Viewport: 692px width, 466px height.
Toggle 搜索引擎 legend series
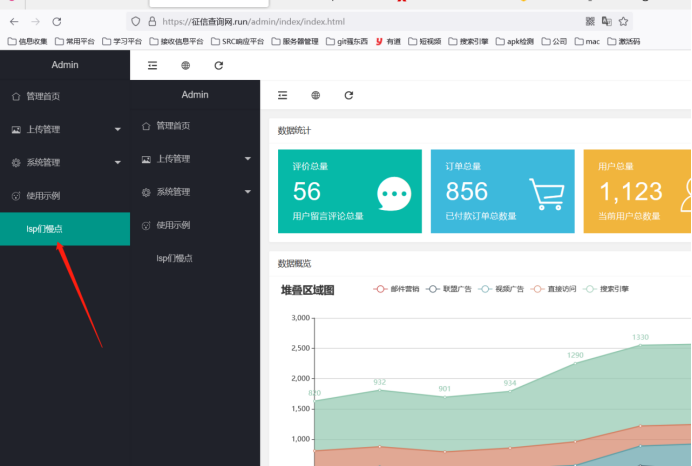[606, 289]
